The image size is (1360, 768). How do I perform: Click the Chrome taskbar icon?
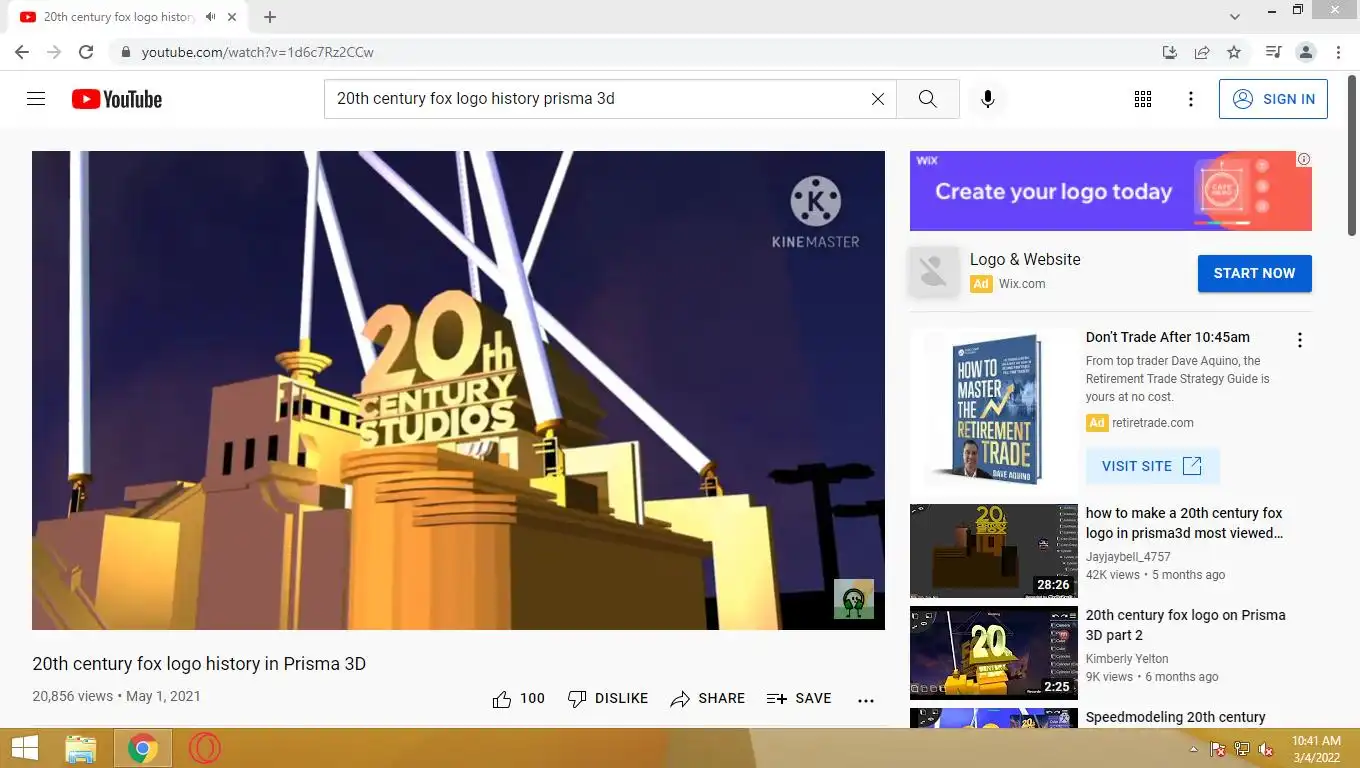[142, 748]
